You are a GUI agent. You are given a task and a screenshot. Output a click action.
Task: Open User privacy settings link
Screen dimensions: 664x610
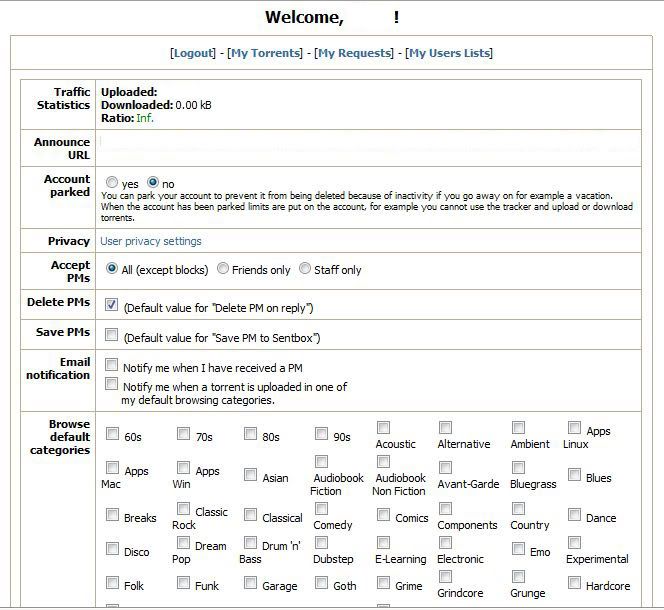150,241
